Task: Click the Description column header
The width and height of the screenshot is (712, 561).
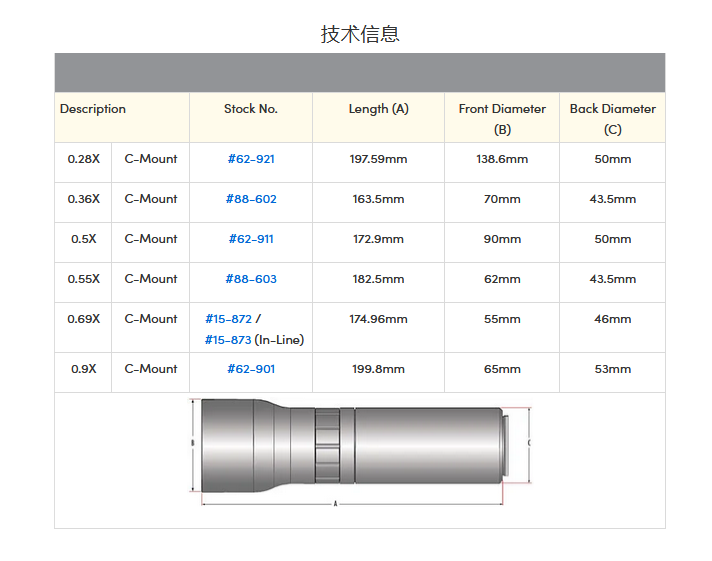Action: pyautogui.click(x=93, y=109)
